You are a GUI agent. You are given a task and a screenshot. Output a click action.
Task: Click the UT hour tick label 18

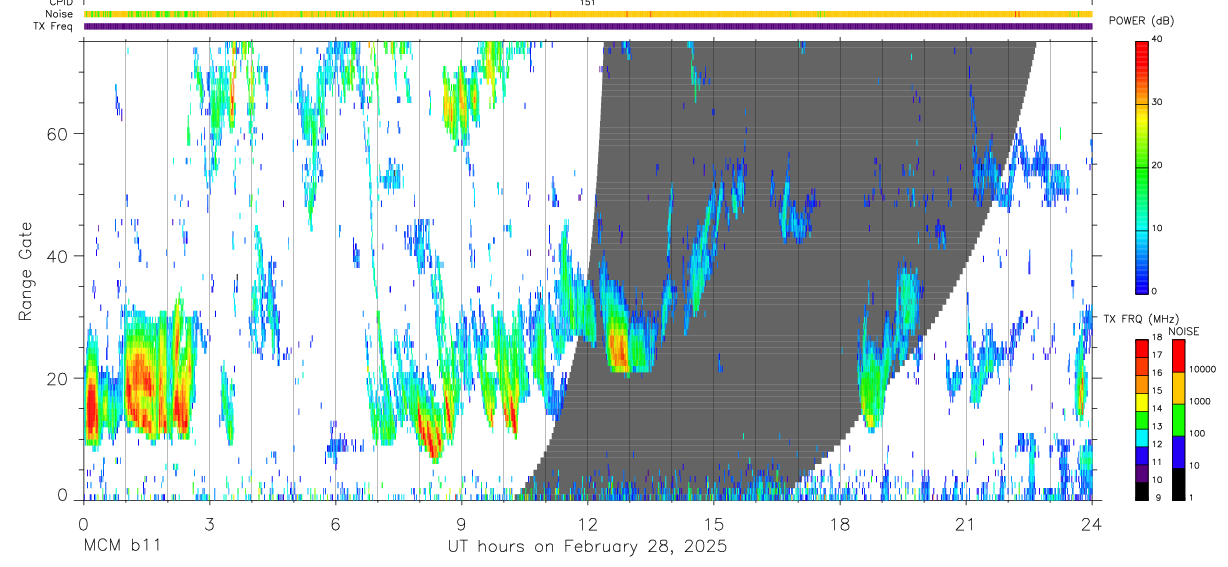[x=840, y=524]
